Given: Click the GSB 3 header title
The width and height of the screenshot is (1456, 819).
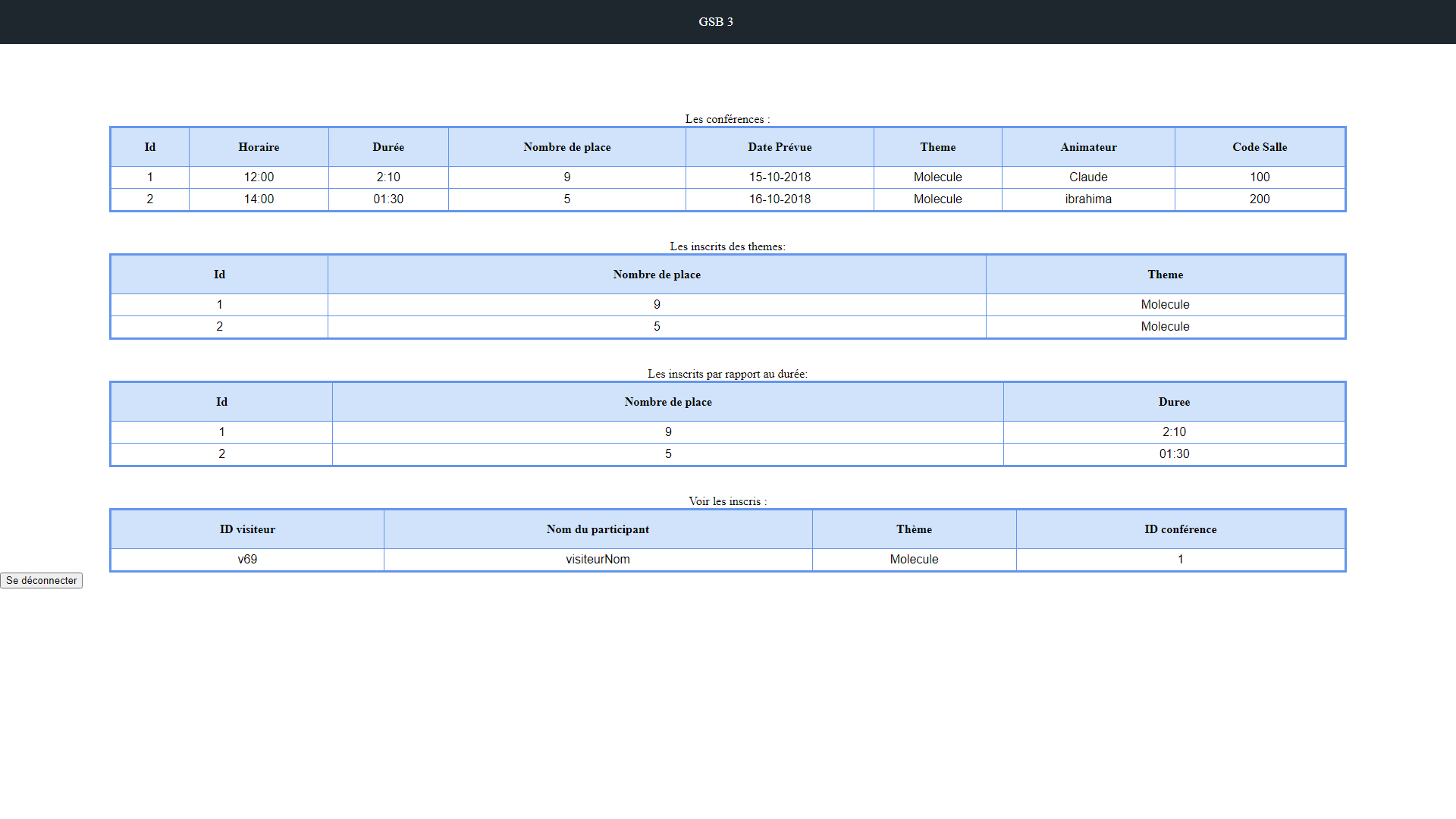Looking at the screenshot, I should pos(715,21).
